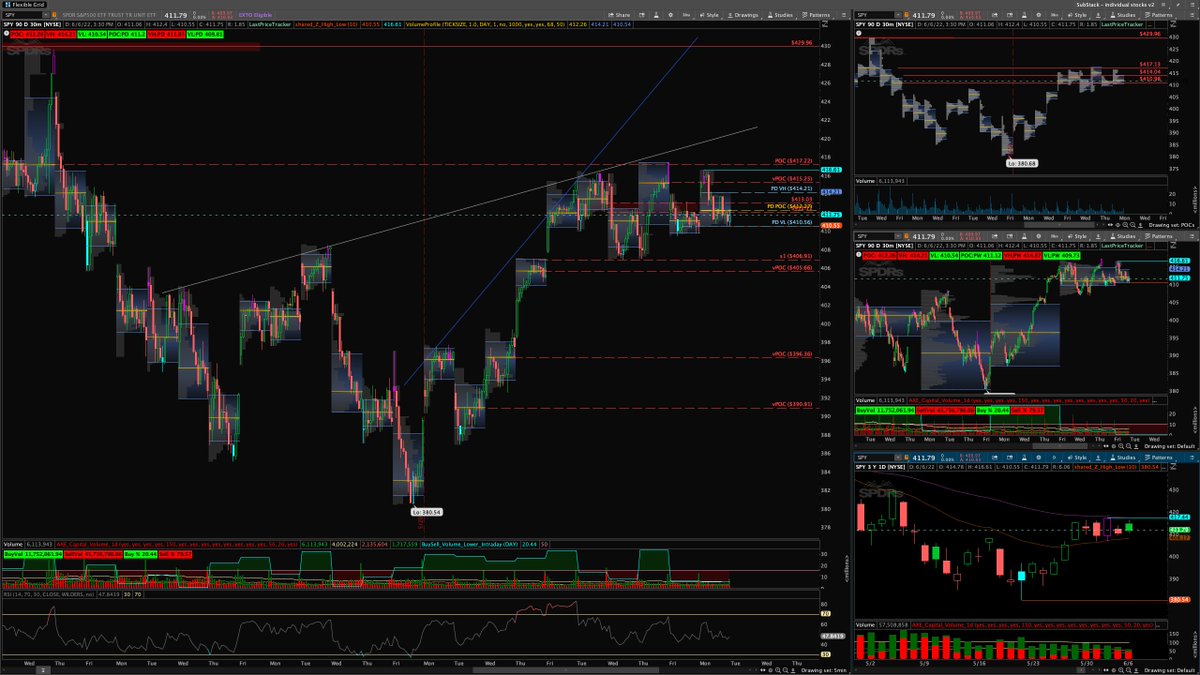Click the vPOC ($390.91) level label
Screen dimensions: 1200x675
tap(792, 405)
